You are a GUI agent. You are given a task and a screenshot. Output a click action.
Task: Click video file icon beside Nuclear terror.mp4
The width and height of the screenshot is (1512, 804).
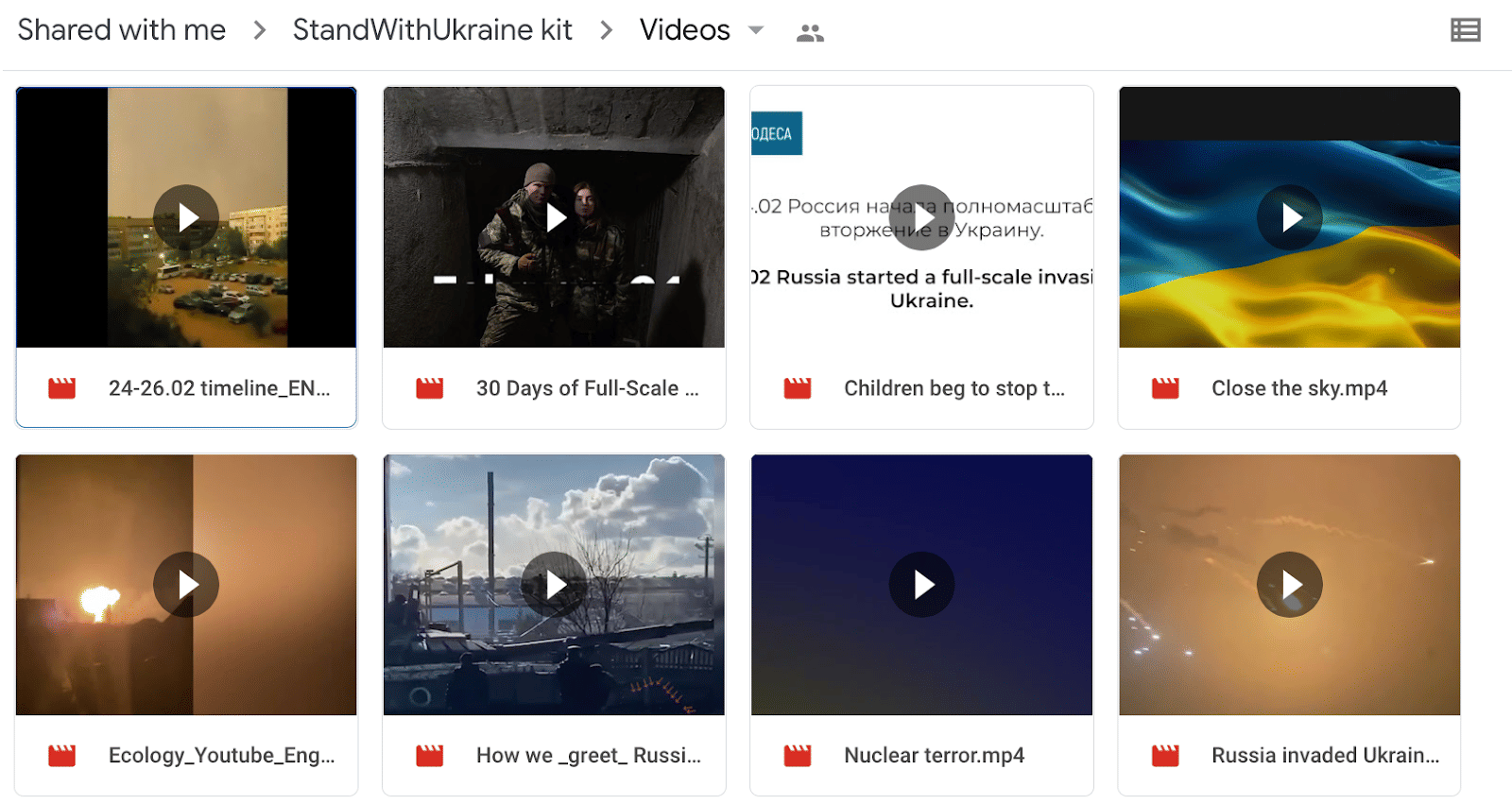[798, 756]
